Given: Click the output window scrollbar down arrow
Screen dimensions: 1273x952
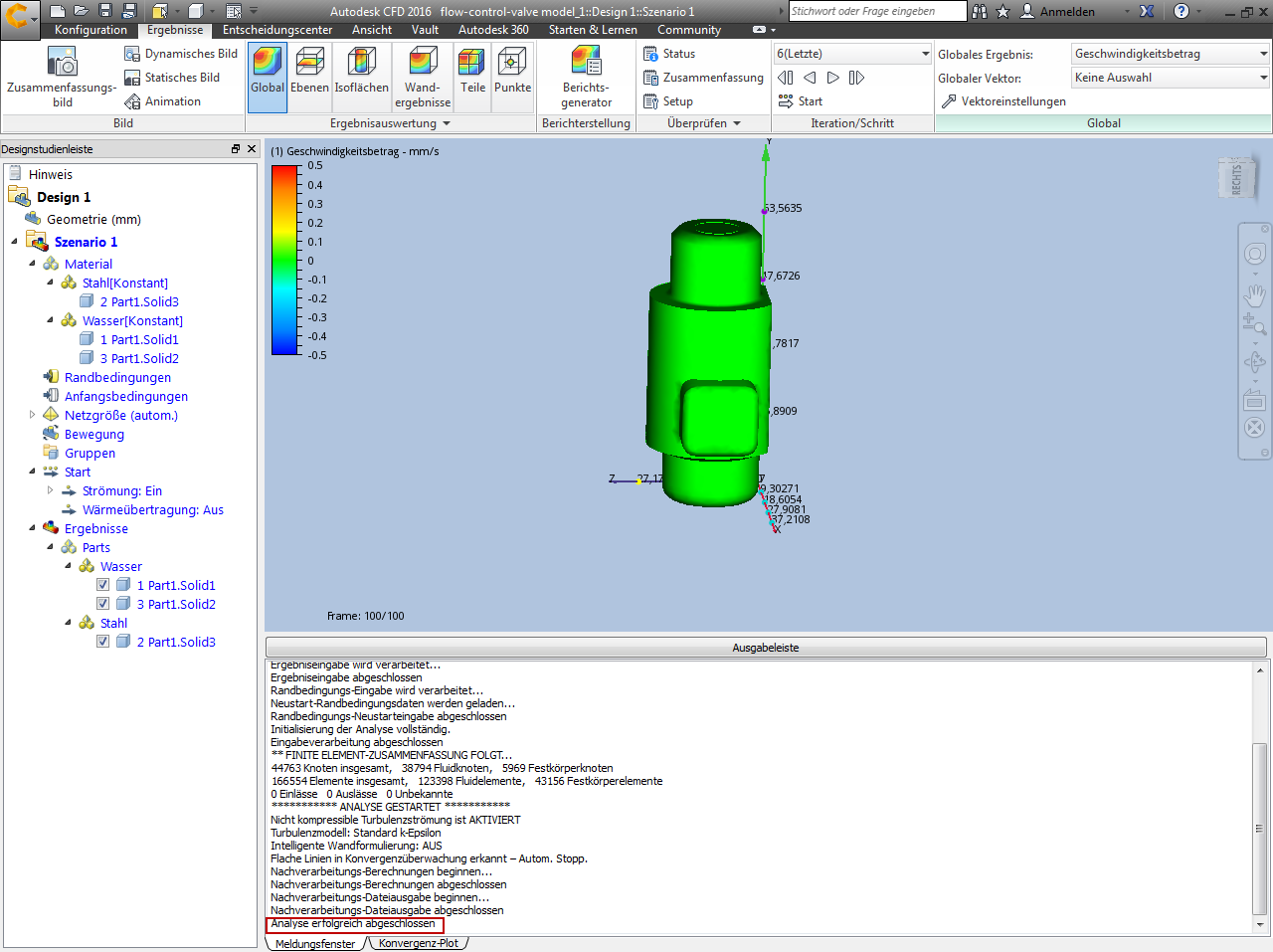Looking at the screenshot, I should click(x=1260, y=925).
